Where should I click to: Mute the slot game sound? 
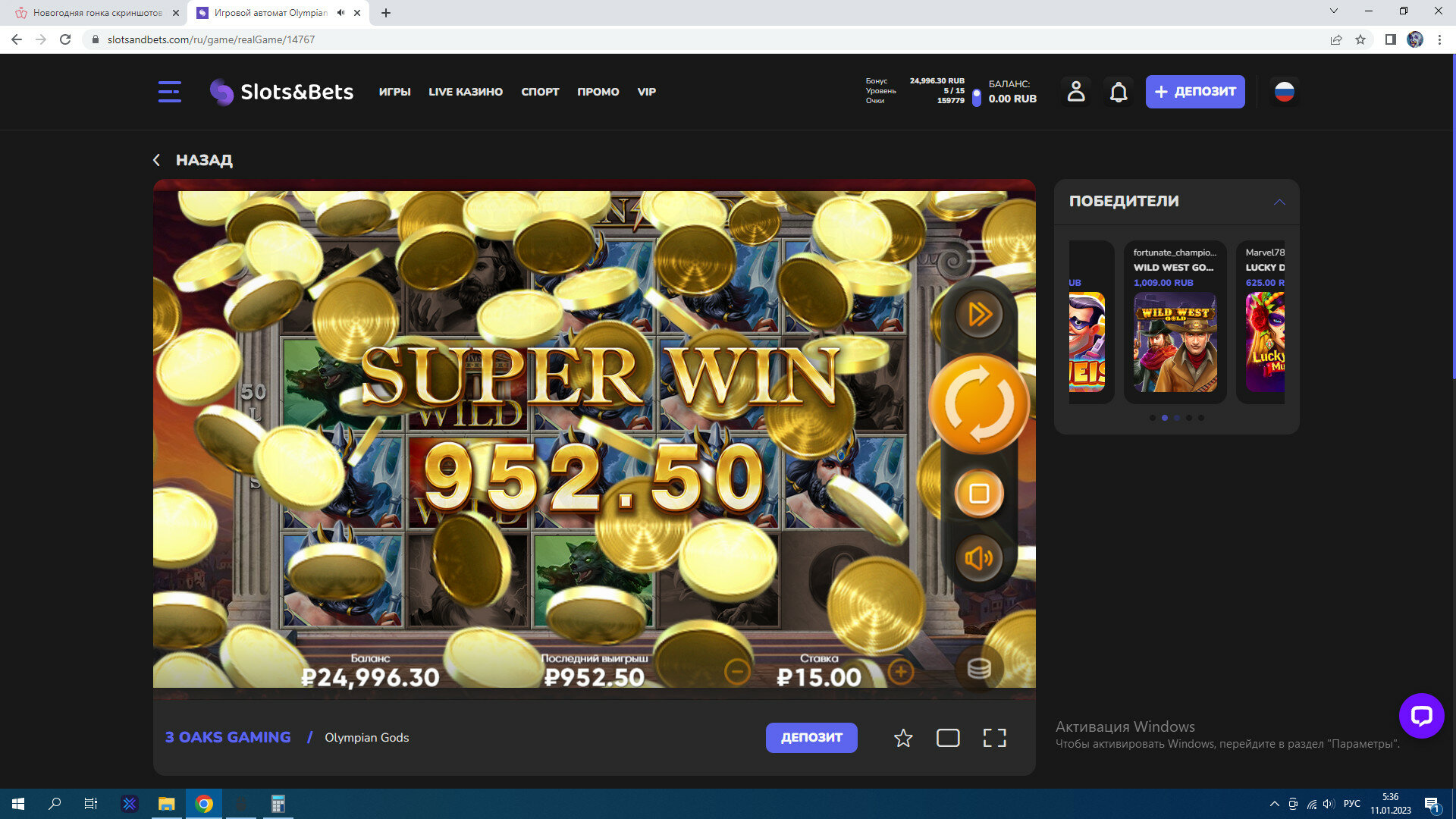[979, 559]
